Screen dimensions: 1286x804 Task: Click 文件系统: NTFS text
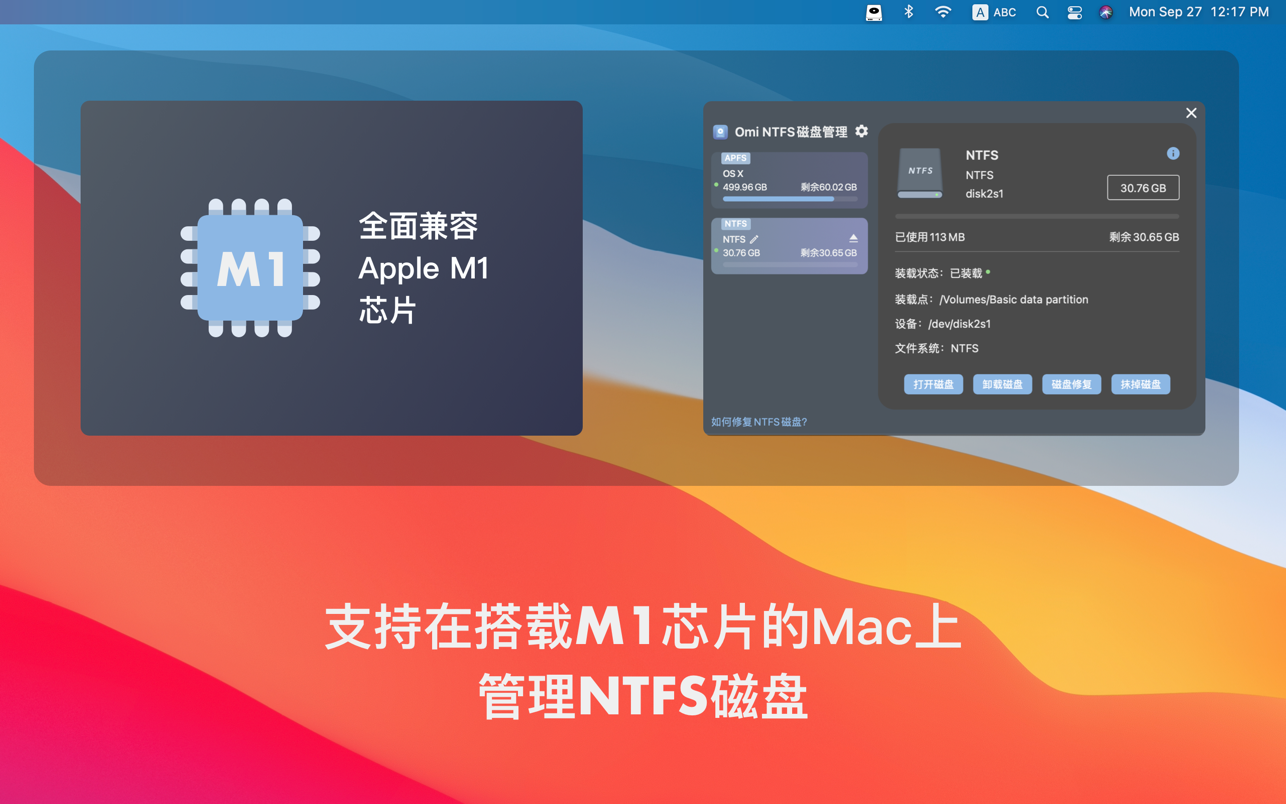pyautogui.click(x=937, y=348)
